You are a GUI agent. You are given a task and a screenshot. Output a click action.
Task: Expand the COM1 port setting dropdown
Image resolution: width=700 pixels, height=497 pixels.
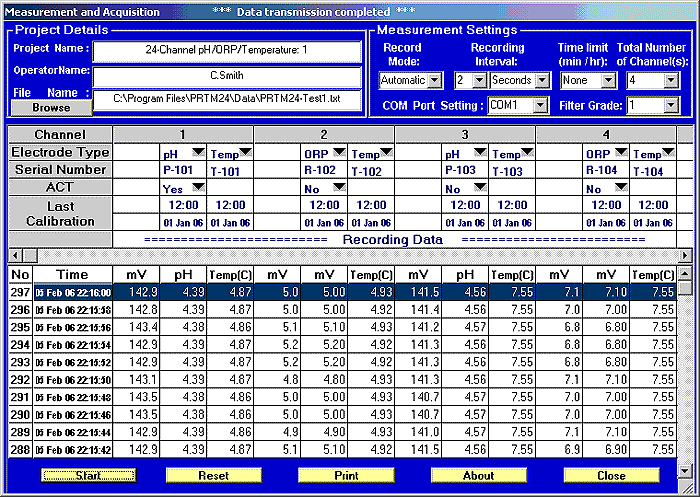point(541,106)
